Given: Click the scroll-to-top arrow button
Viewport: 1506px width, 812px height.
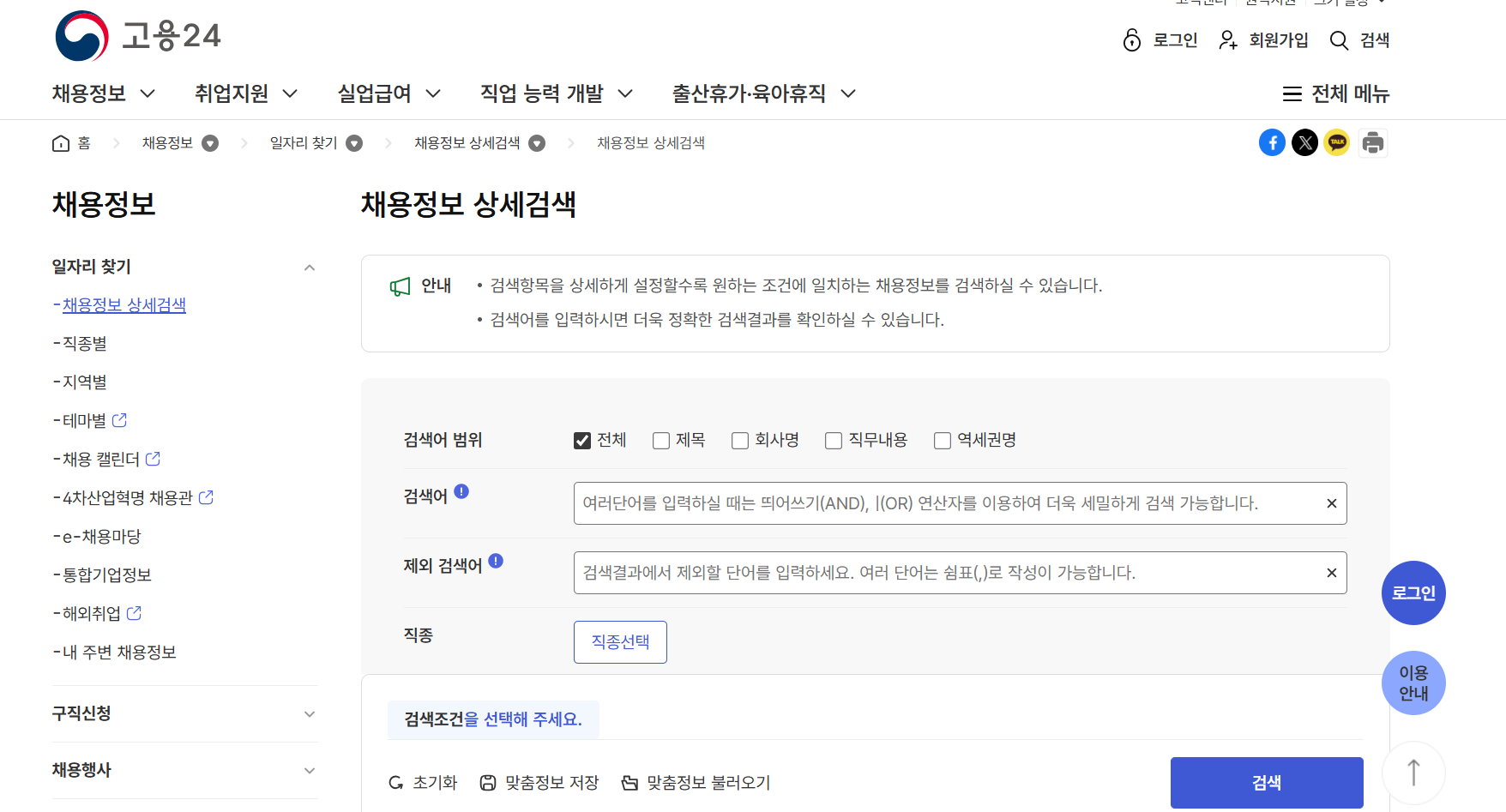Looking at the screenshot, I should [x=1413, y=773].
